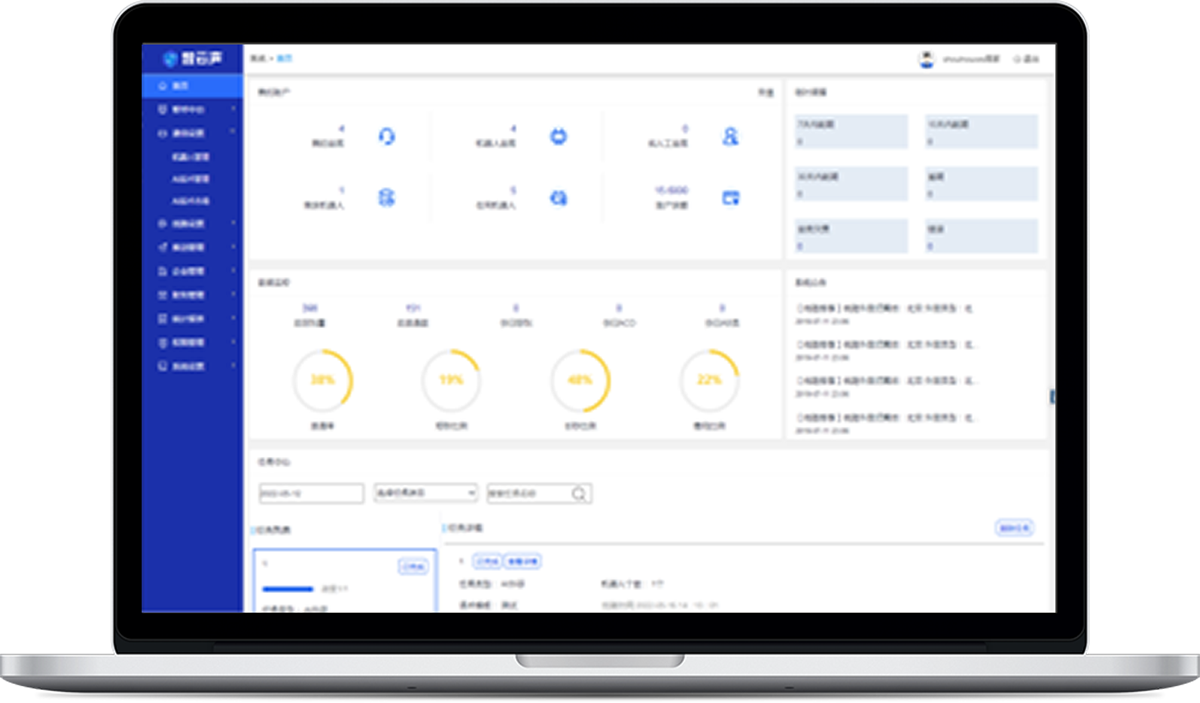Viewport: 1200px width, 703px height.
Task: Click the date input field showing 2022-05-12
Action: [x=311, y=494]
